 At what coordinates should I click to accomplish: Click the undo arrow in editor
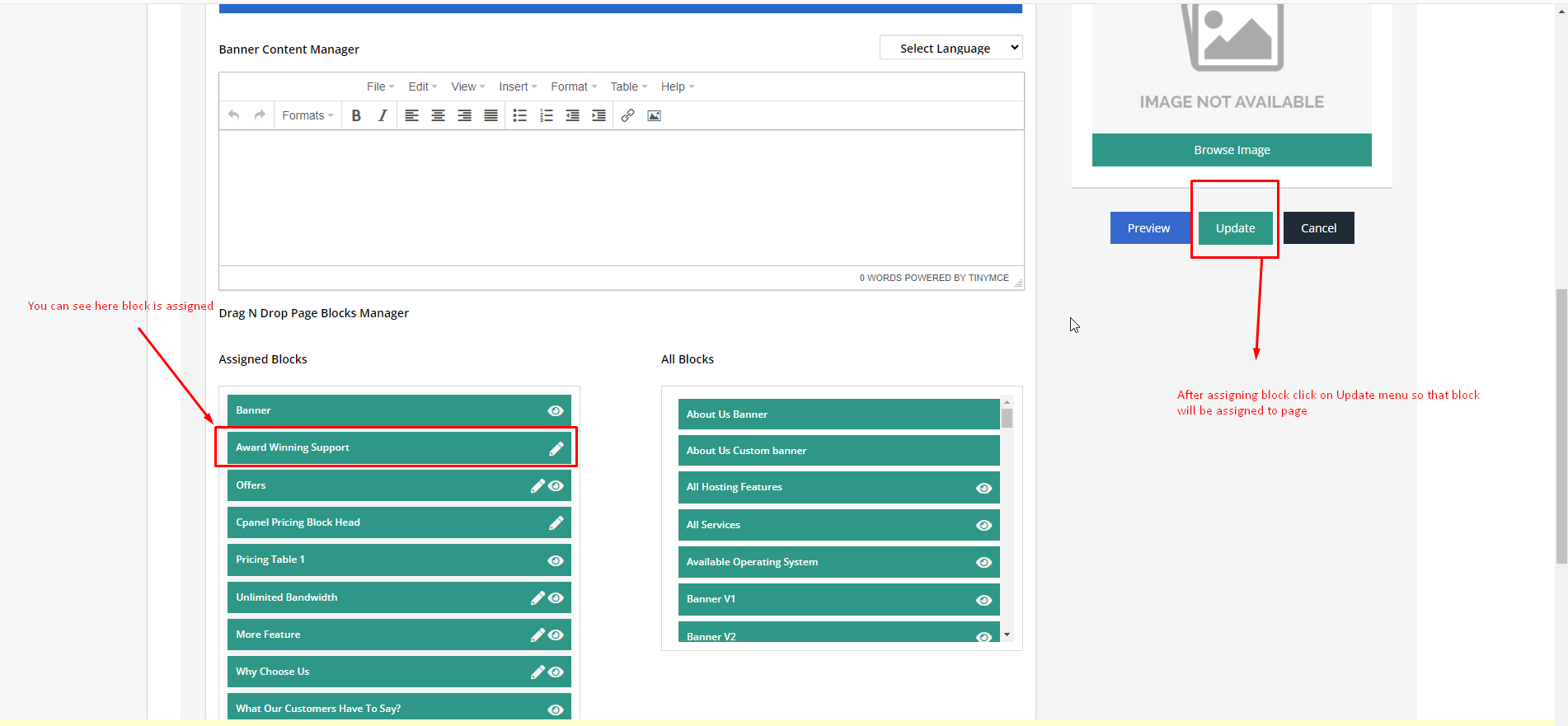[x=234, y=115]
